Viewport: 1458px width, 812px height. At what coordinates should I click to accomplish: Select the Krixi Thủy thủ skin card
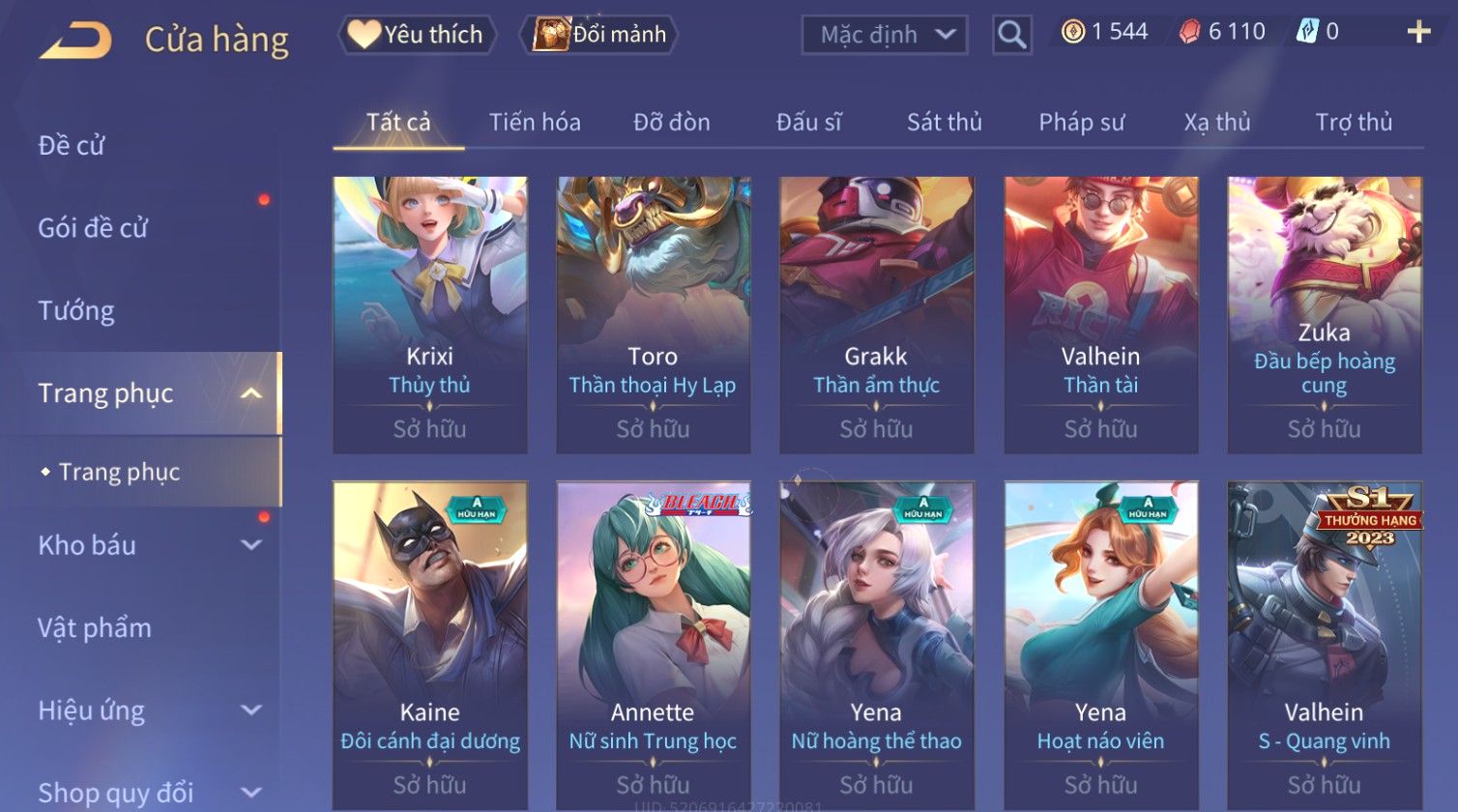click(x=430, y=315)
